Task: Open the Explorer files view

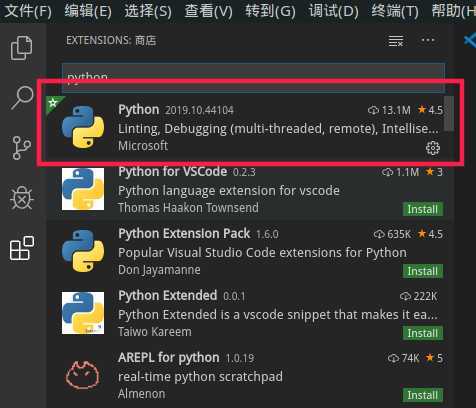Action: coord(22,48)
